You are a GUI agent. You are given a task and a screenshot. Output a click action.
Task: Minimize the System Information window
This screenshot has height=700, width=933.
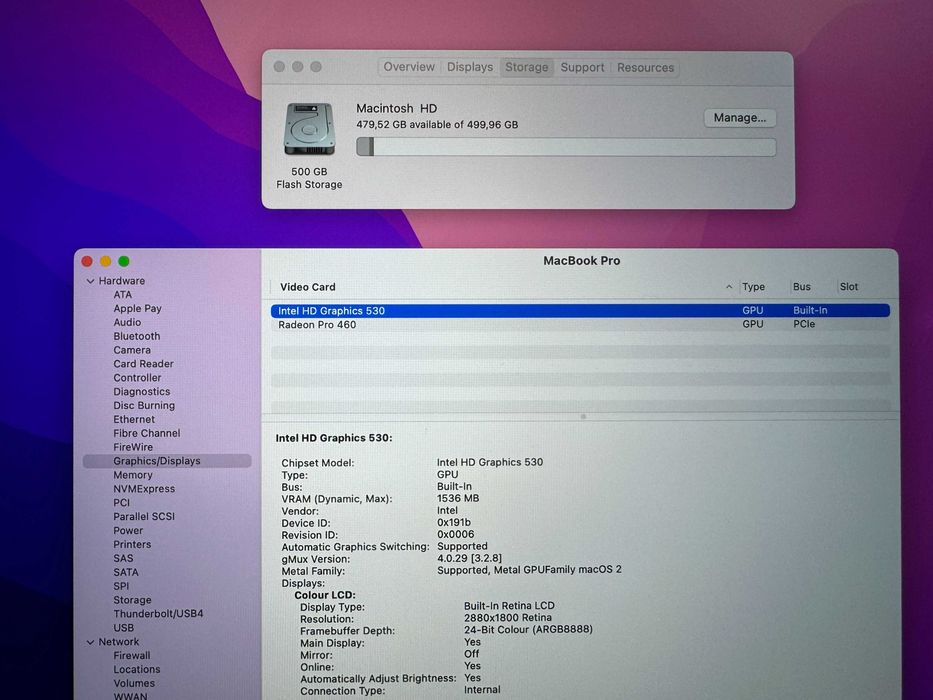[105, 261]
